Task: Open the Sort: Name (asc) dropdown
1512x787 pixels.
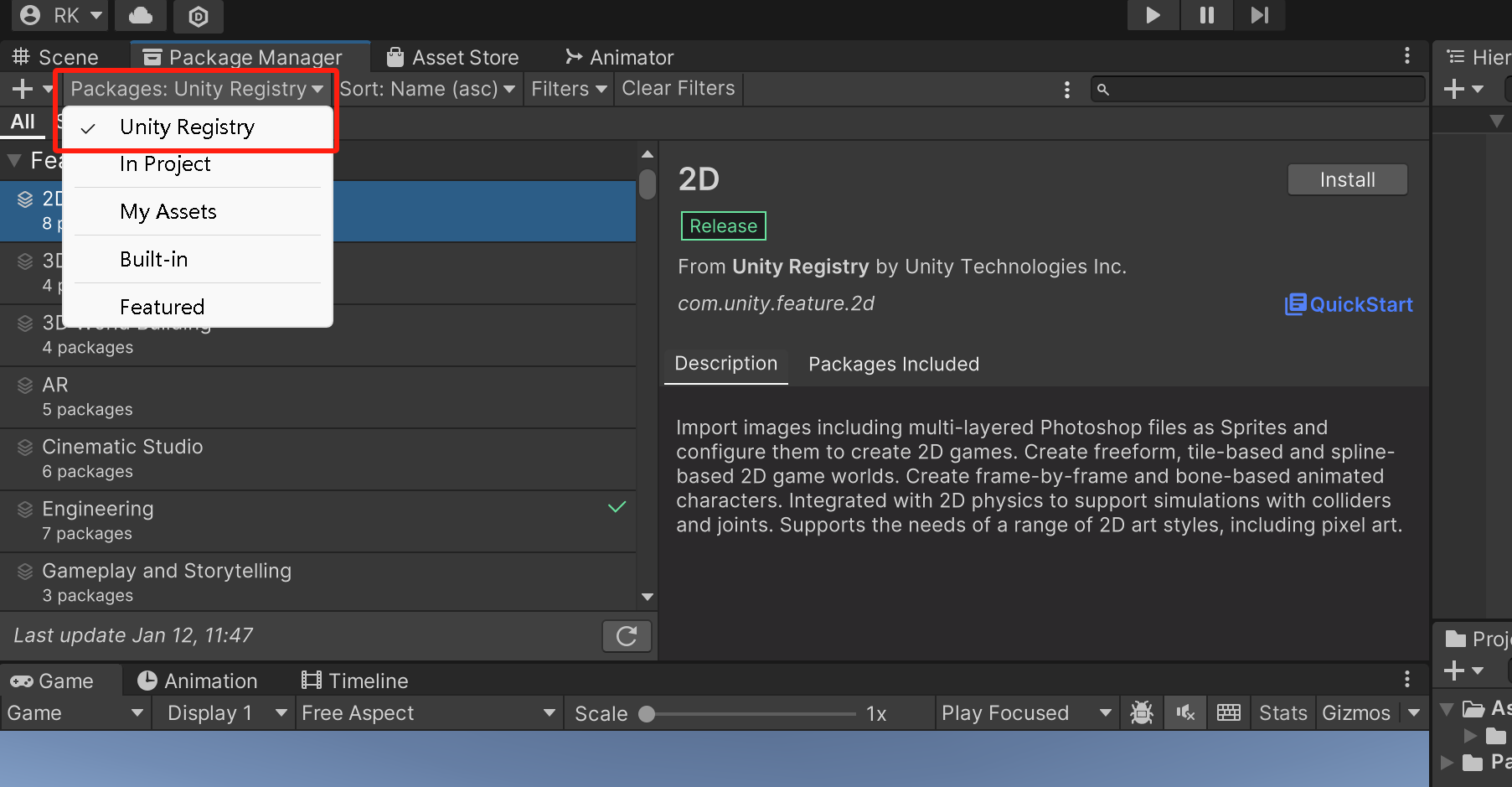Action: point(427,89)
